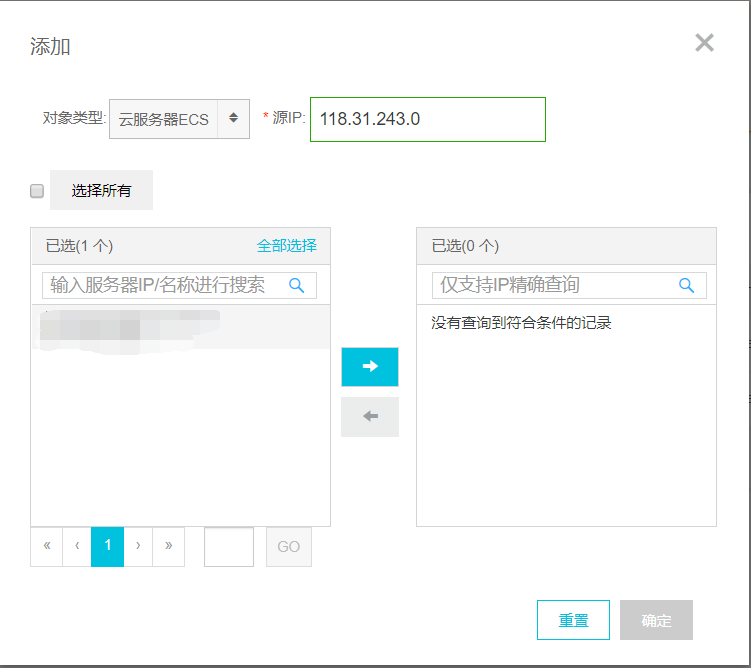Click the 全部选择 link in left panel
This screenshot has height=668, width=751.
click(x=286, y=246)
